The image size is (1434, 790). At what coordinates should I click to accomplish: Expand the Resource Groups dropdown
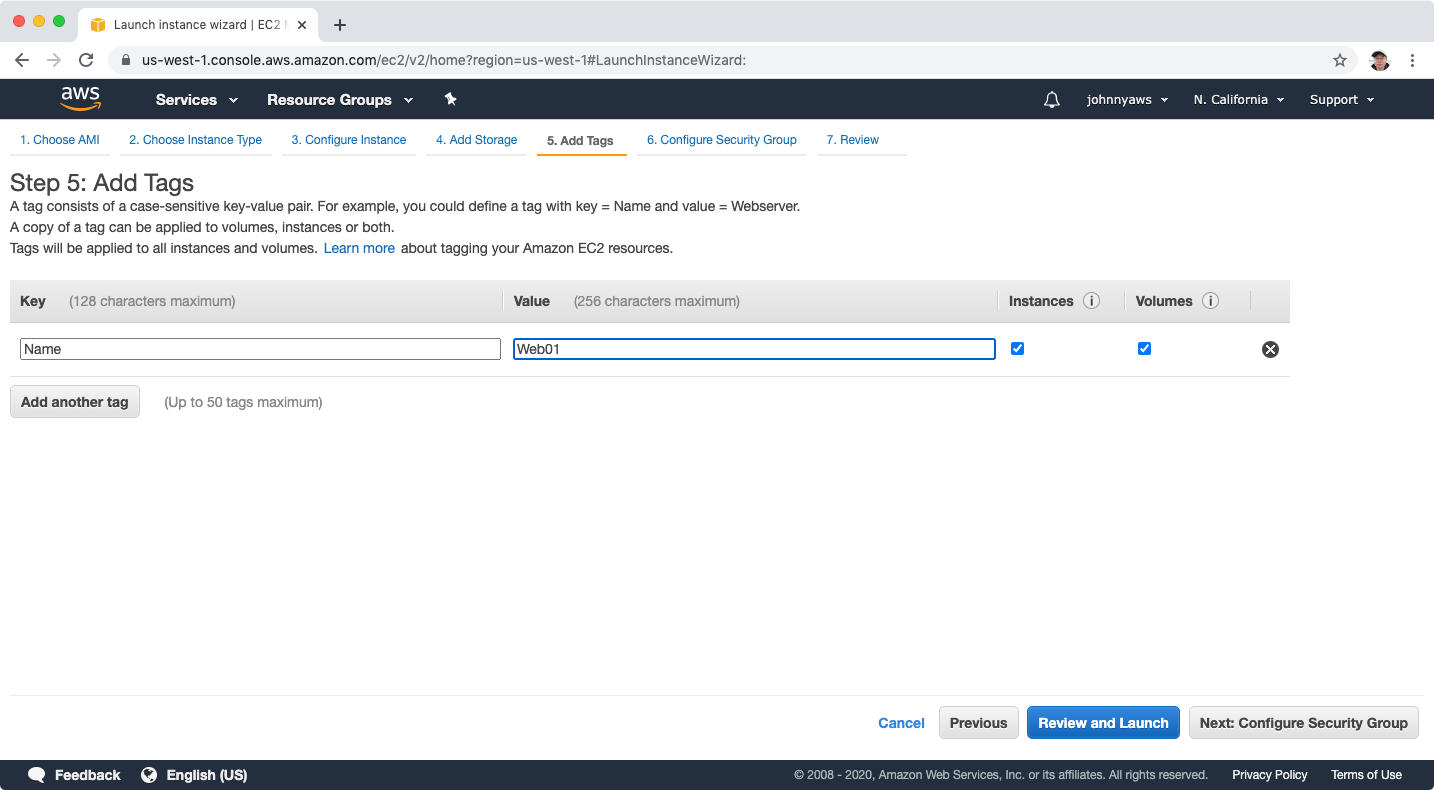[340, 100]
